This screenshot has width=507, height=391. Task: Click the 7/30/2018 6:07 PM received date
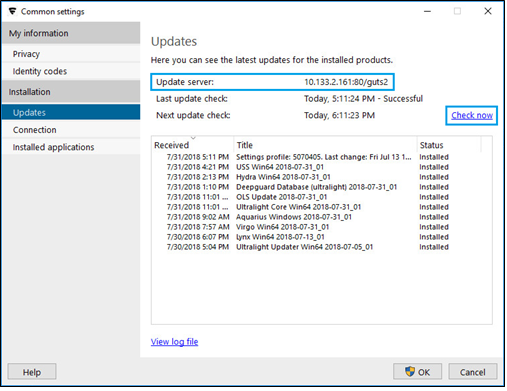198,237
